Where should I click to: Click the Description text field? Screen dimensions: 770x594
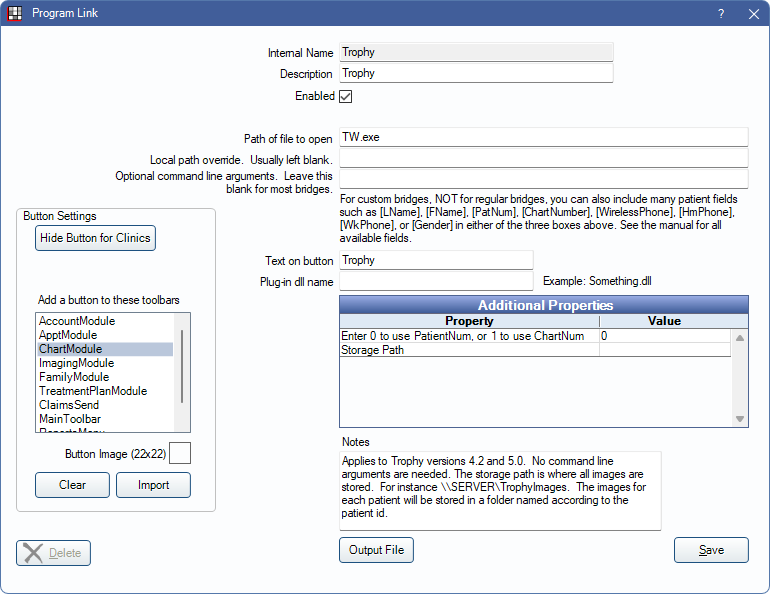coord(475,74)
